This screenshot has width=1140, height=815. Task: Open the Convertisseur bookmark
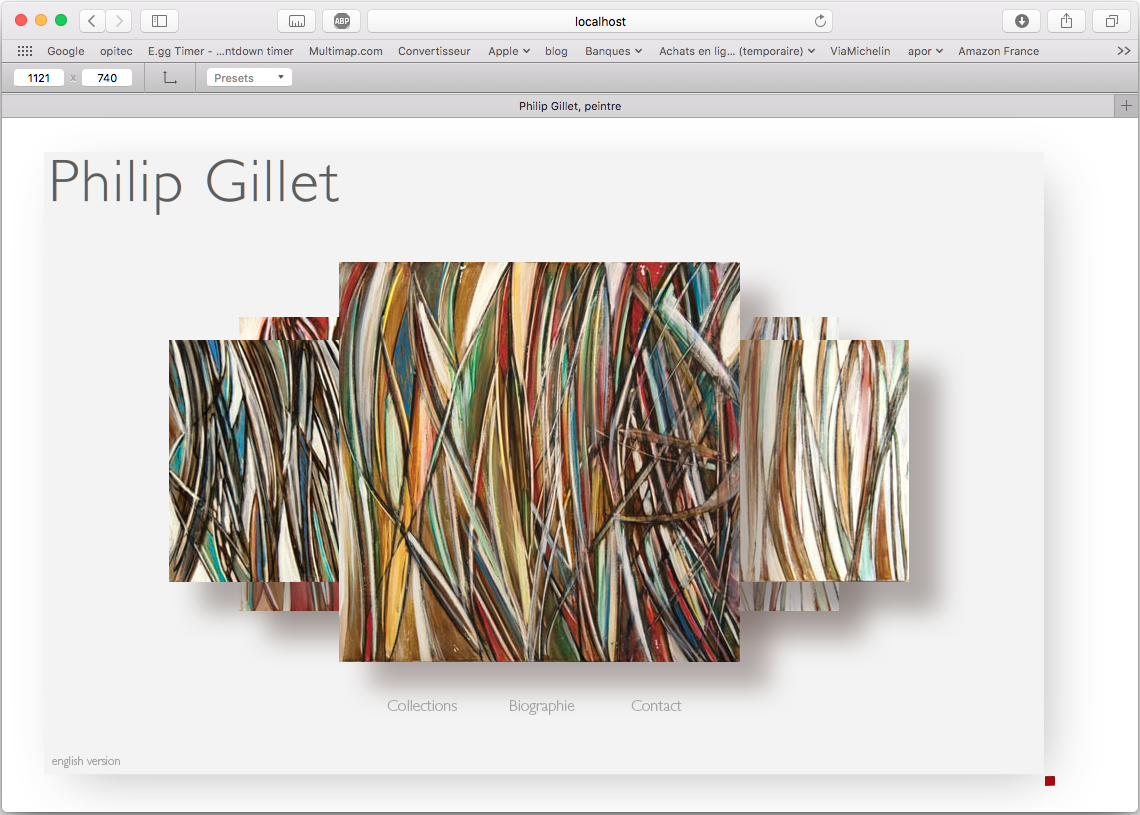point(434,51)
